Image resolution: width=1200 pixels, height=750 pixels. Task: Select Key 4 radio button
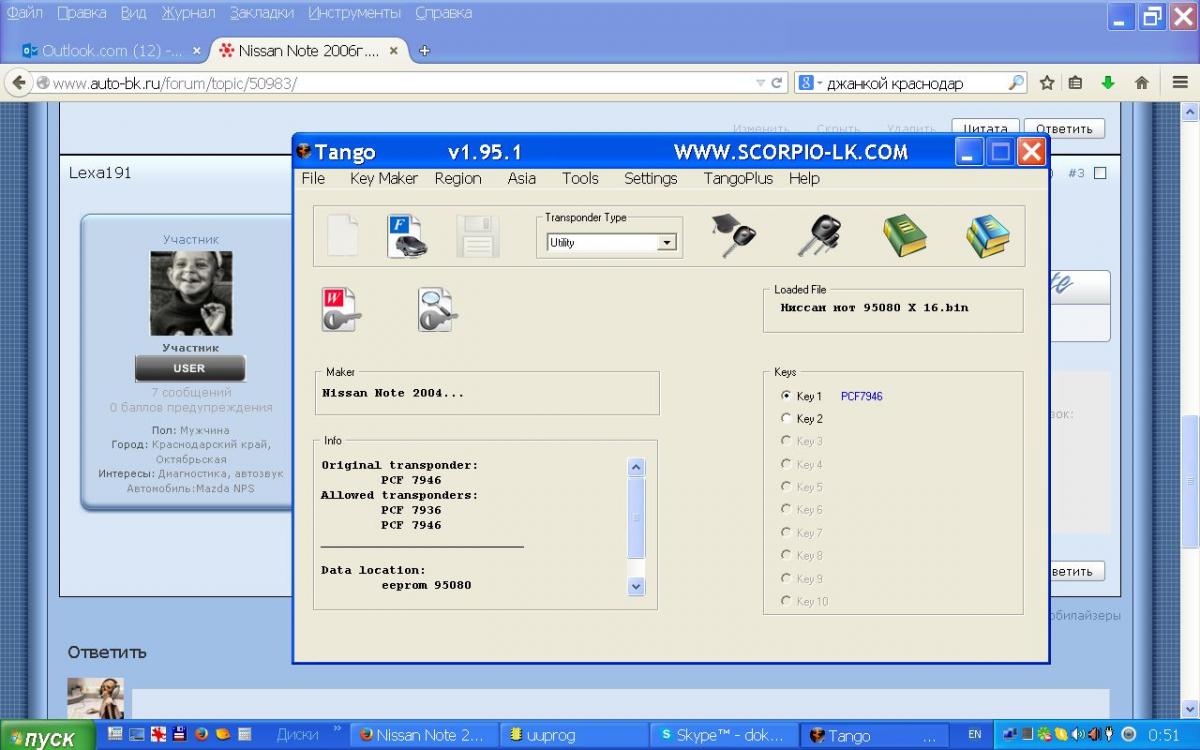coord(786,464)
